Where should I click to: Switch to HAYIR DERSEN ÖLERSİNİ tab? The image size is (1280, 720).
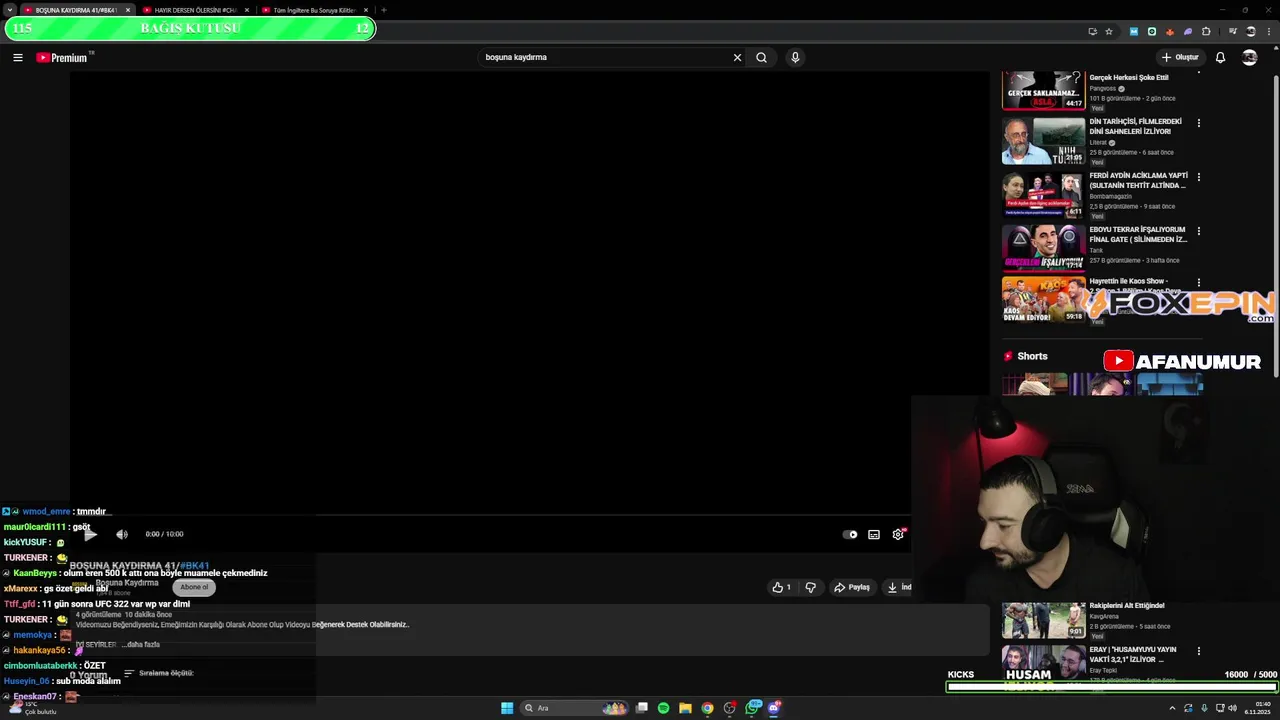195,10
